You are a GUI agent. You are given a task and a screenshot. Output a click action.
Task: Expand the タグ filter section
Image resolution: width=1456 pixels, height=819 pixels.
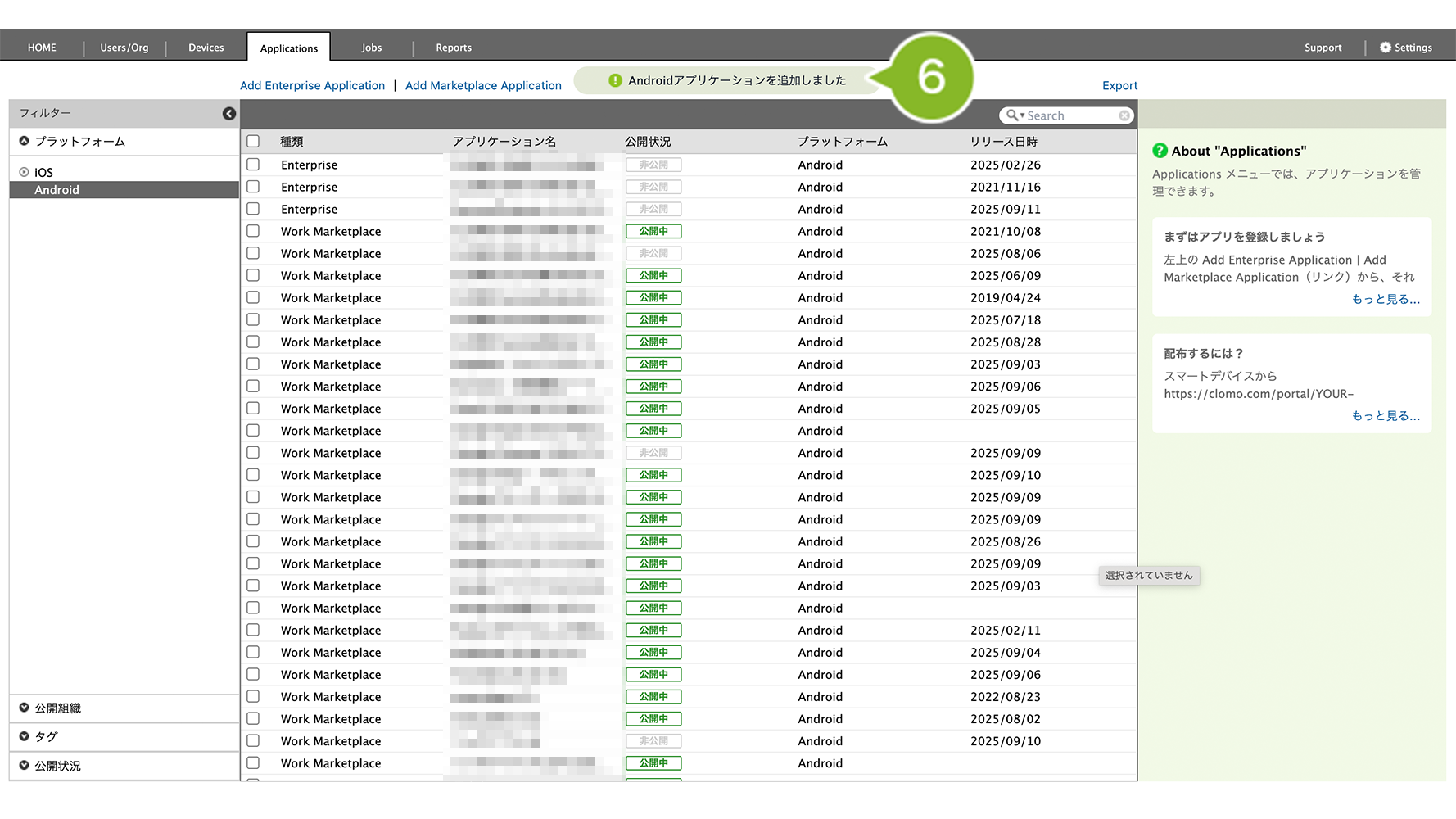[25, 736]
